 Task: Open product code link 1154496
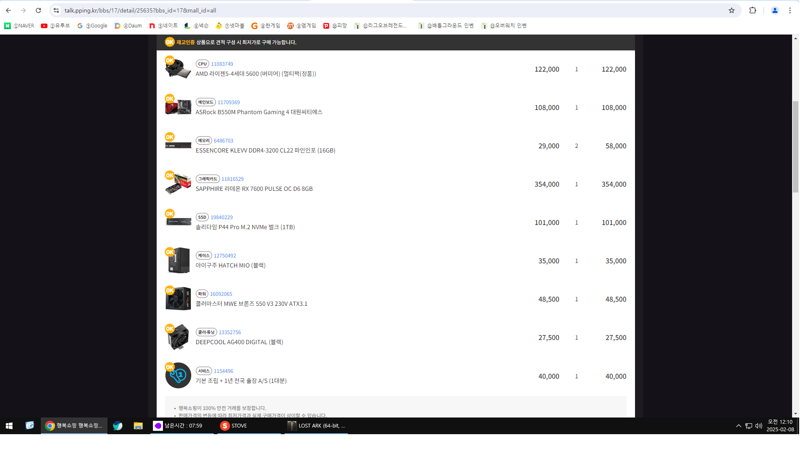pyautogui.click(x=223, y=371)
